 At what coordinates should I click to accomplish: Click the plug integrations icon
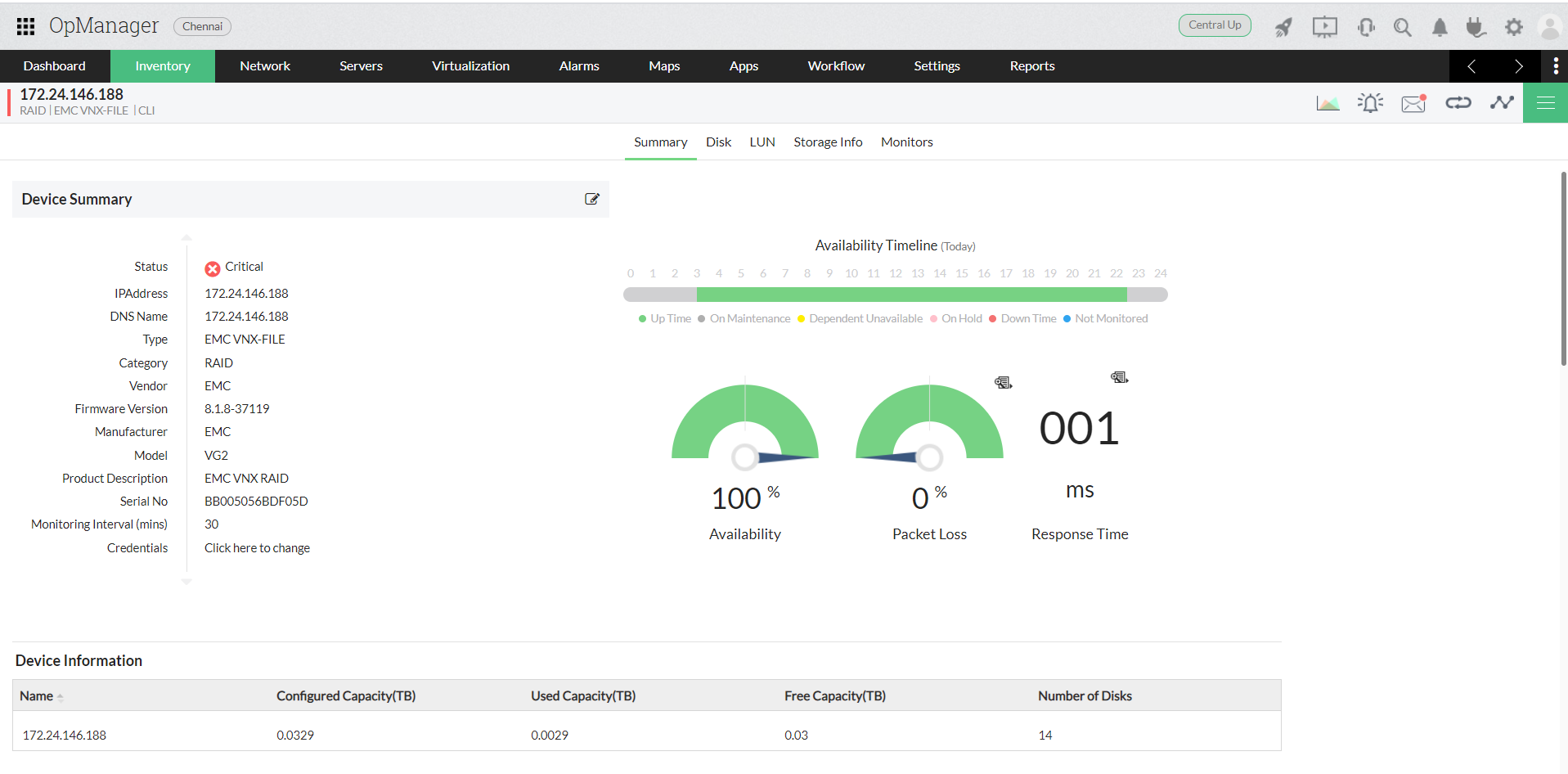pyautogui.click(x=1476, y=27)
